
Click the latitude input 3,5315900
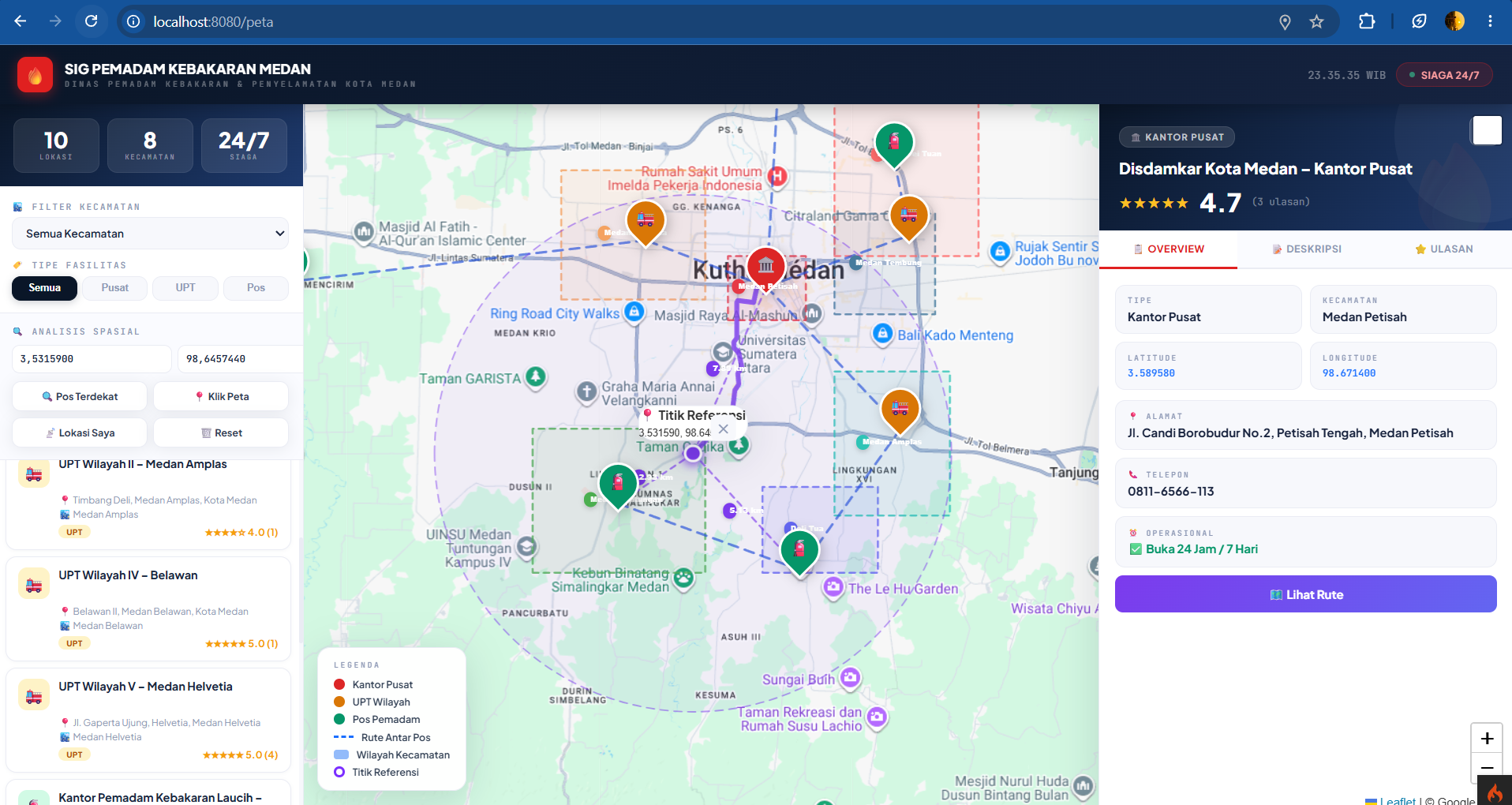[92, 359]
